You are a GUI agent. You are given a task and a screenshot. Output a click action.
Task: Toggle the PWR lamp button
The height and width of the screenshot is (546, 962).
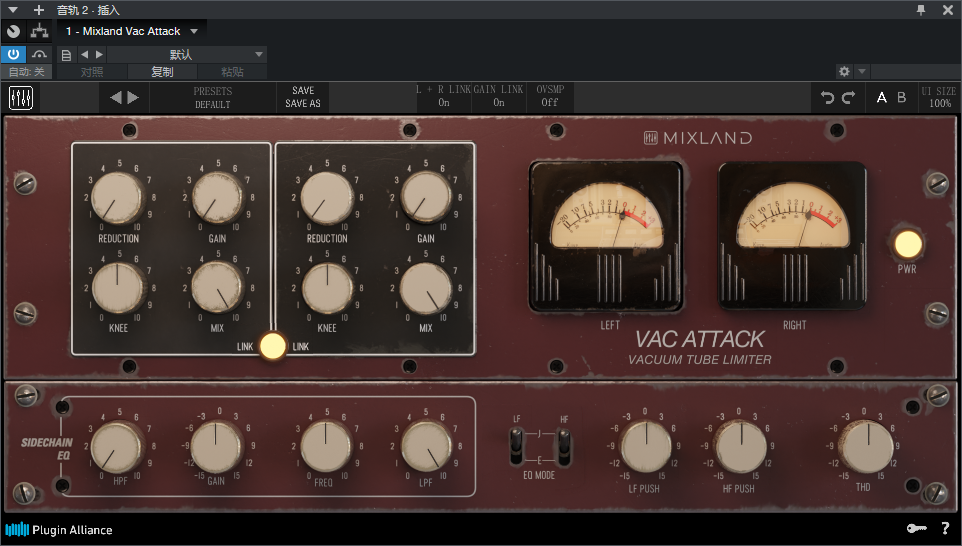[x=908, y=244]
